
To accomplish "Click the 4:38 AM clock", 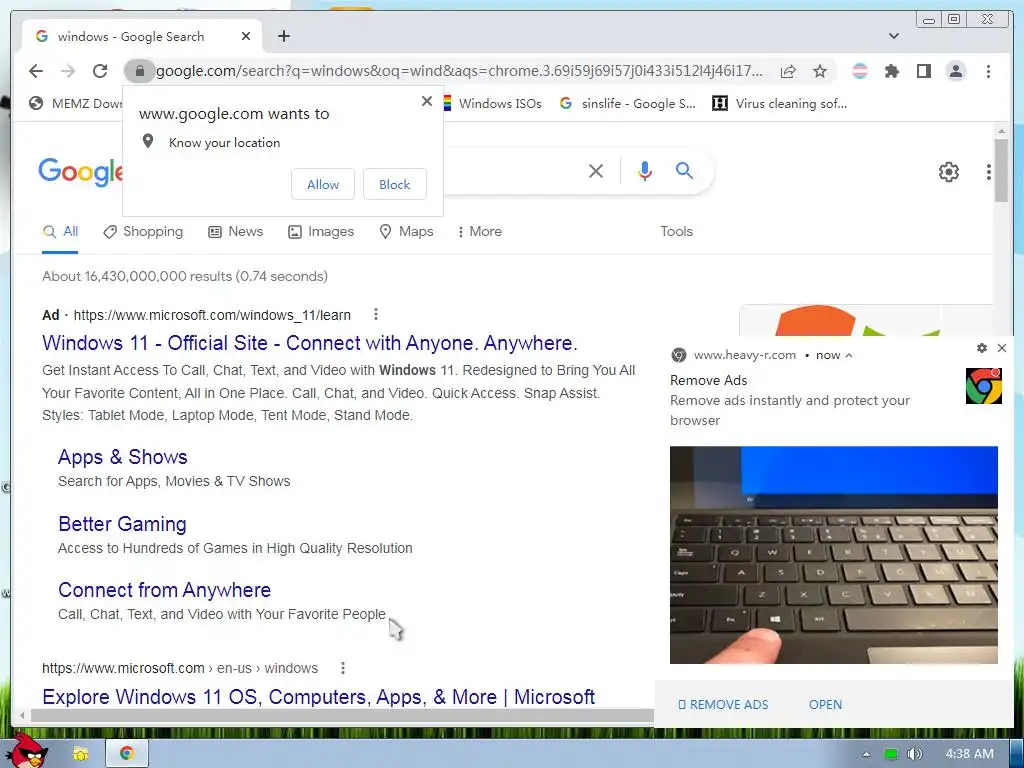I will (969, 754).
